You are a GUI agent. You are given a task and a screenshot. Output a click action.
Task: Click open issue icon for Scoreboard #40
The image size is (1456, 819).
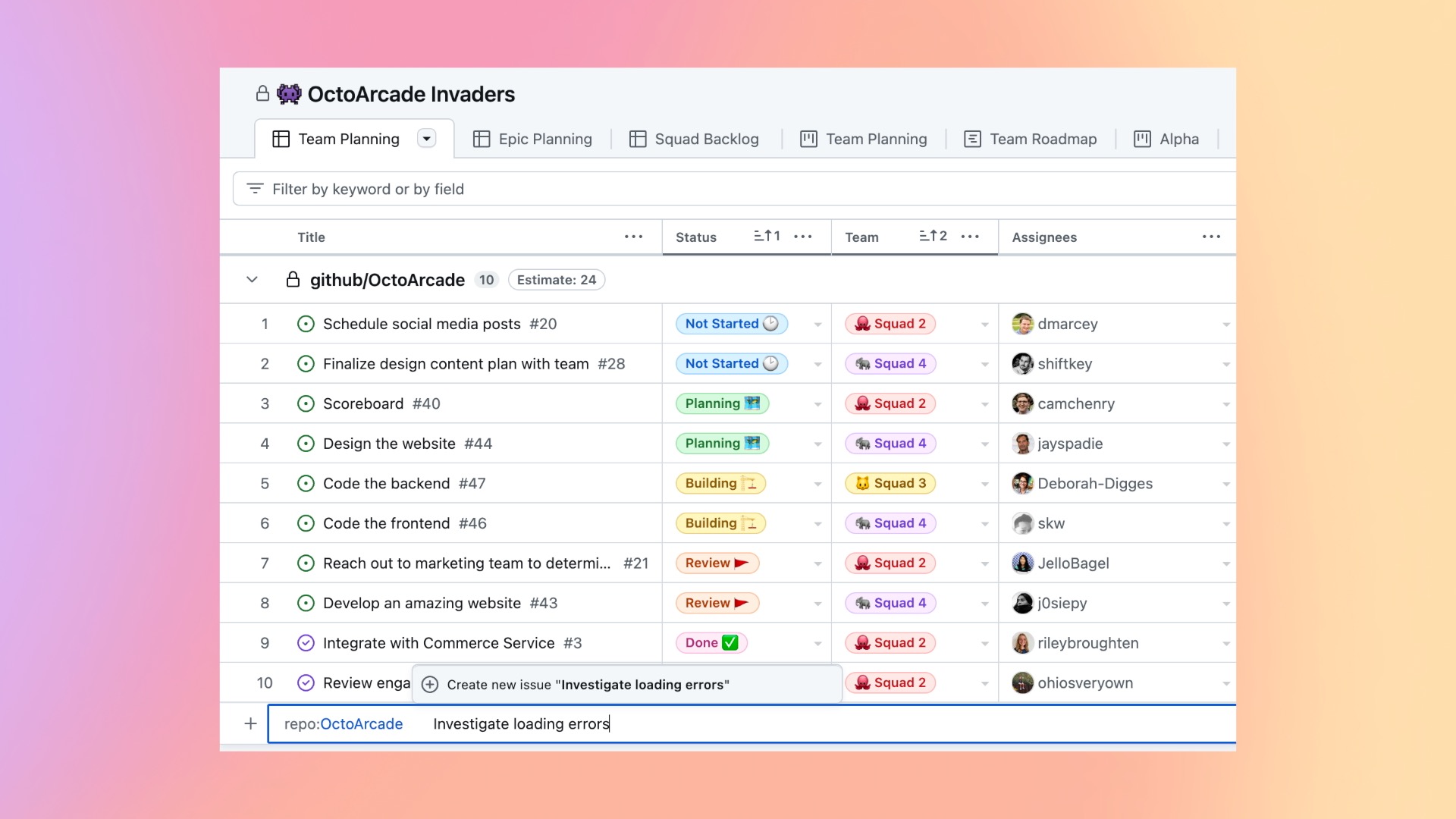pos(306,403)
